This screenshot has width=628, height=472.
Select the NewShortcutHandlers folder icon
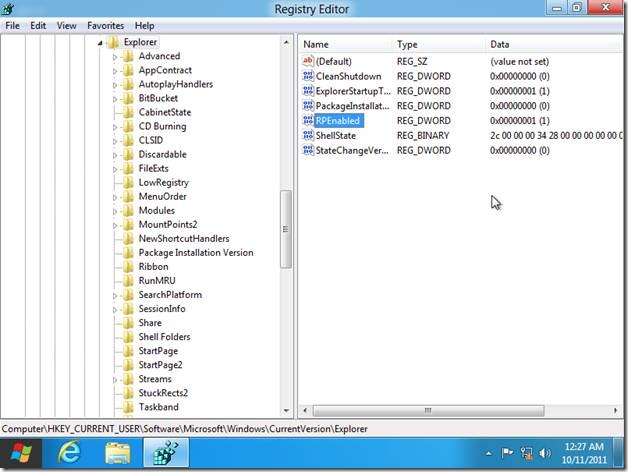click(128, 238)
